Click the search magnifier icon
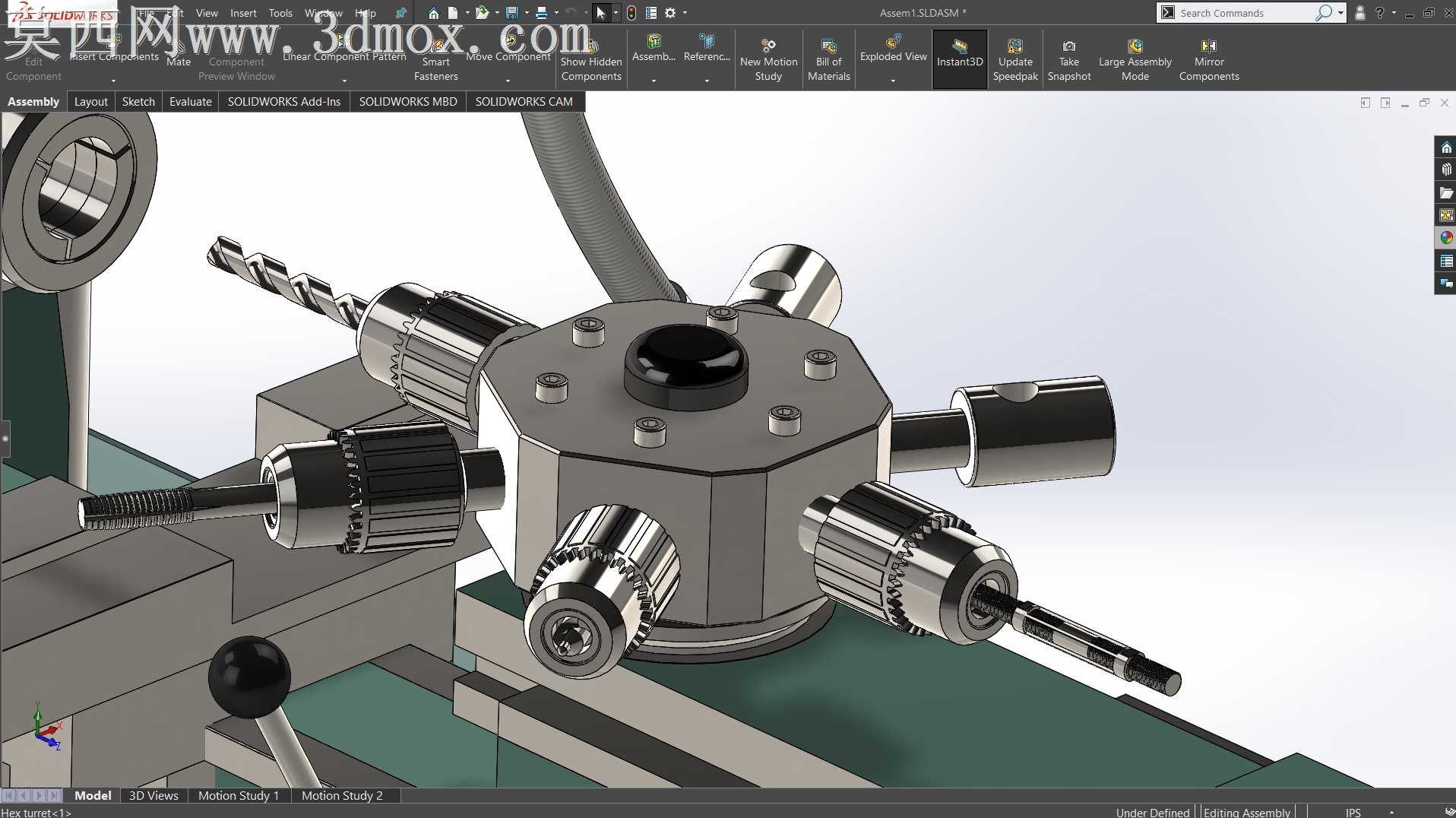Image resolution: width=1456 pixels, height=818 pixels. [x=1324, y=13]
